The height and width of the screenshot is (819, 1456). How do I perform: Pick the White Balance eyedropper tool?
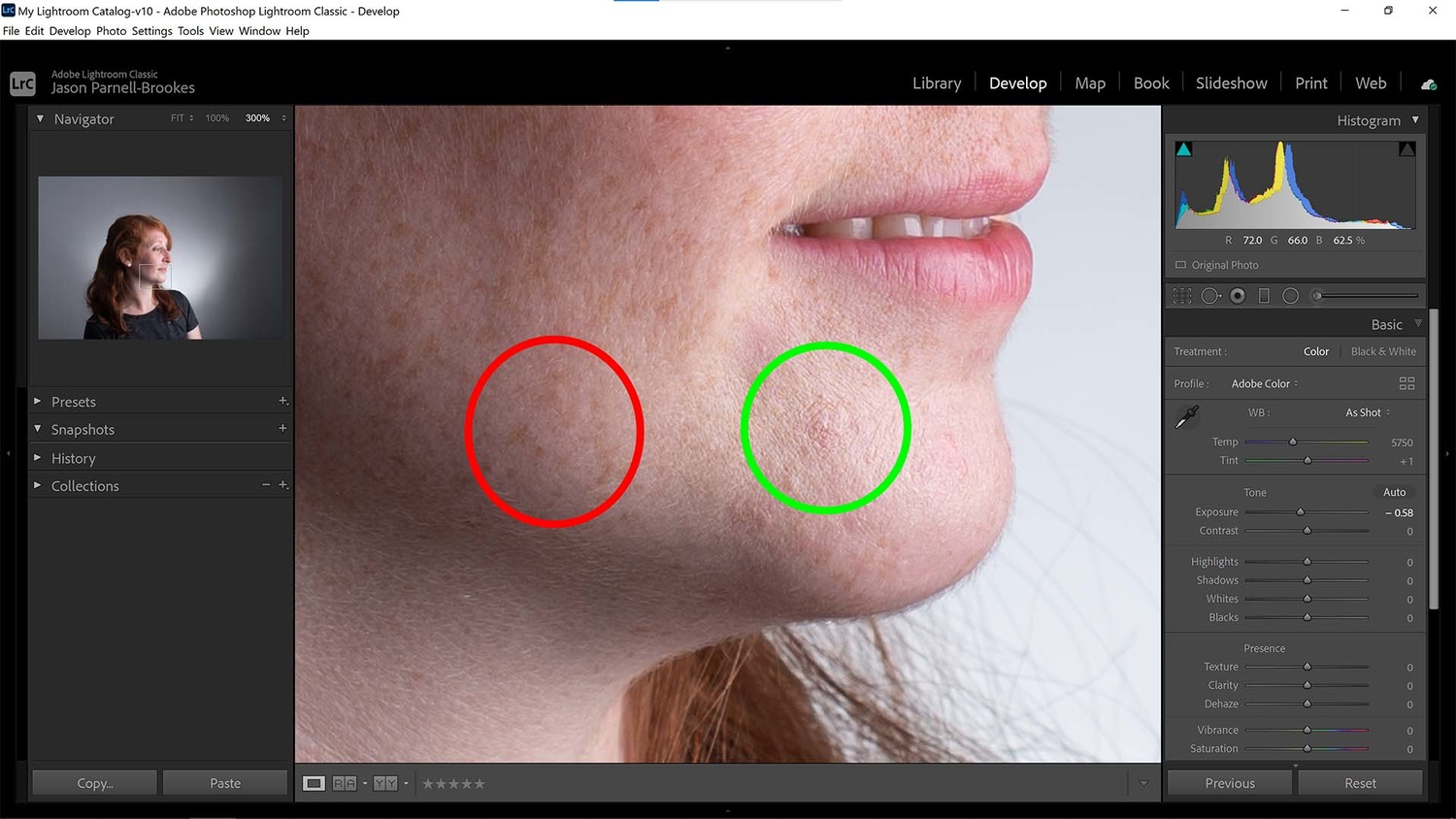pos(1187,417)
